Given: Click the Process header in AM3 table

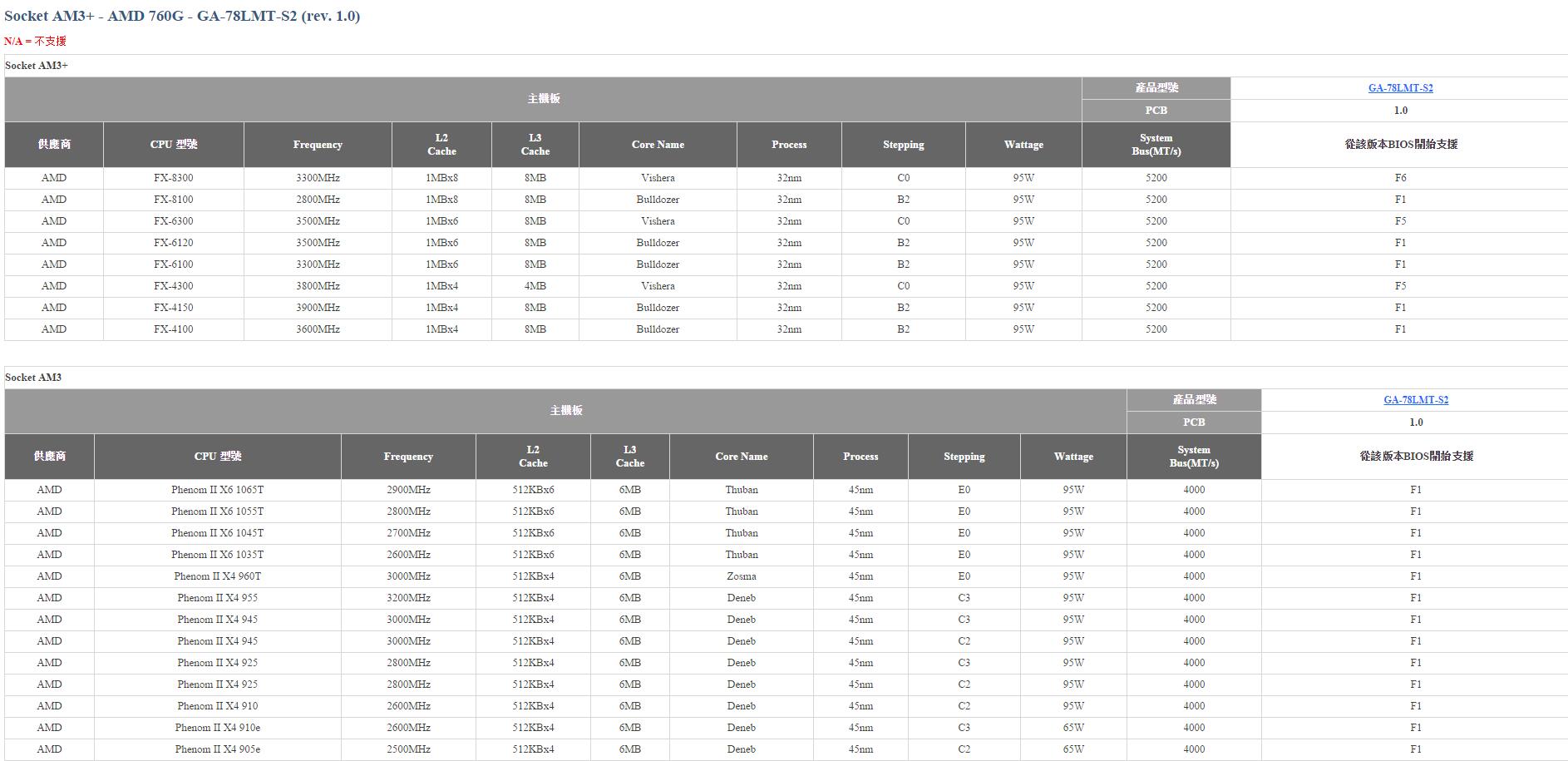Looking at the screenshot, I should coord(860,457).
